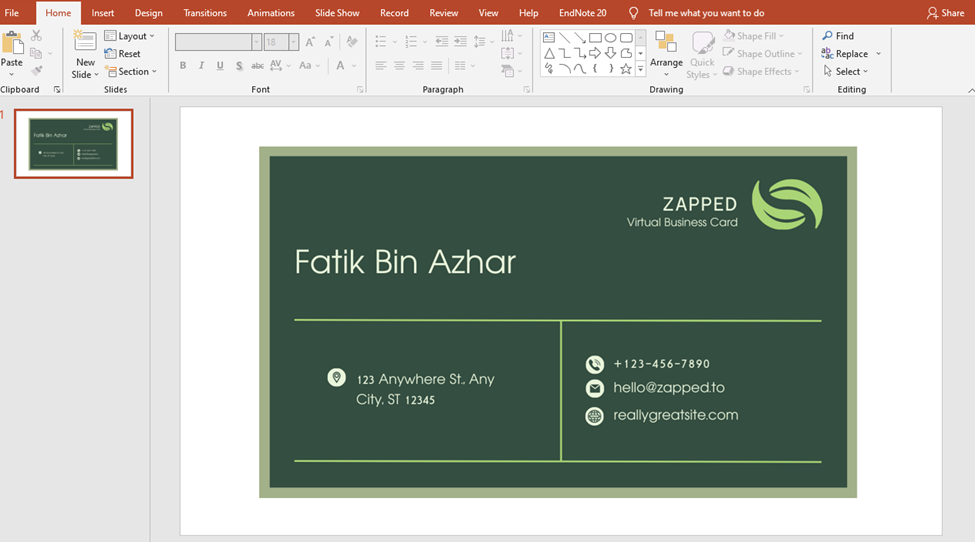Open Shape Fill dropdown

(754, 36)
